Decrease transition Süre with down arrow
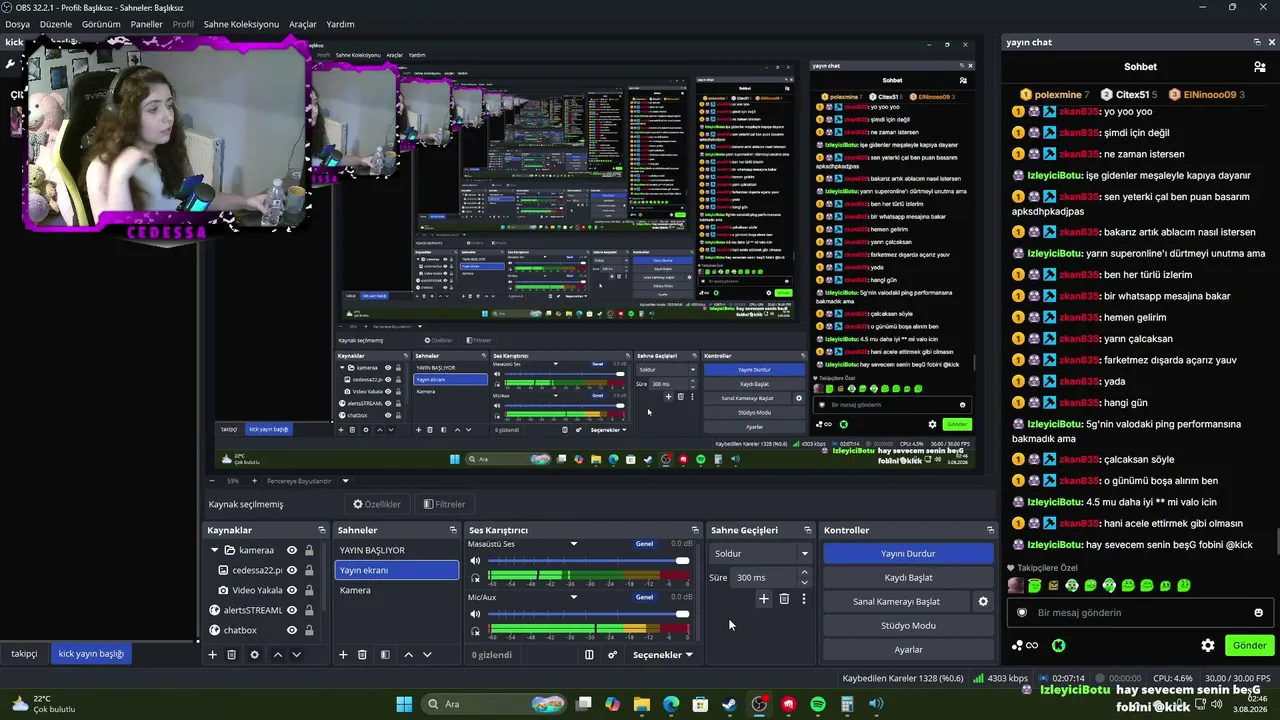This screenshot has height=720, width=1280. coord(804,582)
